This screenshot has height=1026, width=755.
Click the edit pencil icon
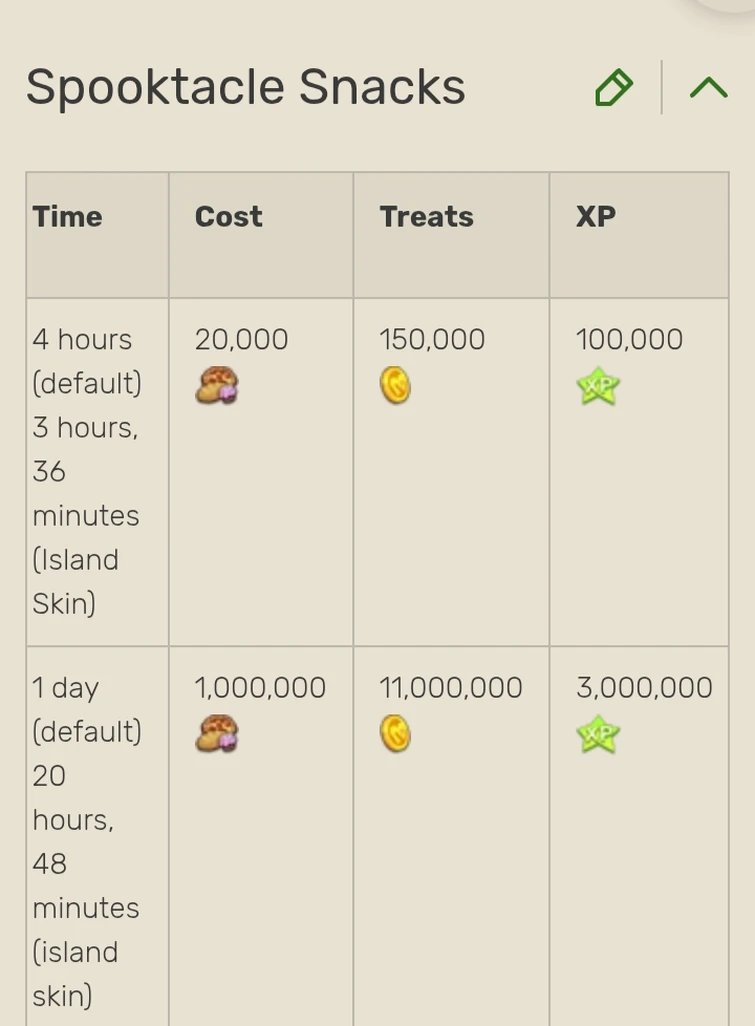[613, 88]
